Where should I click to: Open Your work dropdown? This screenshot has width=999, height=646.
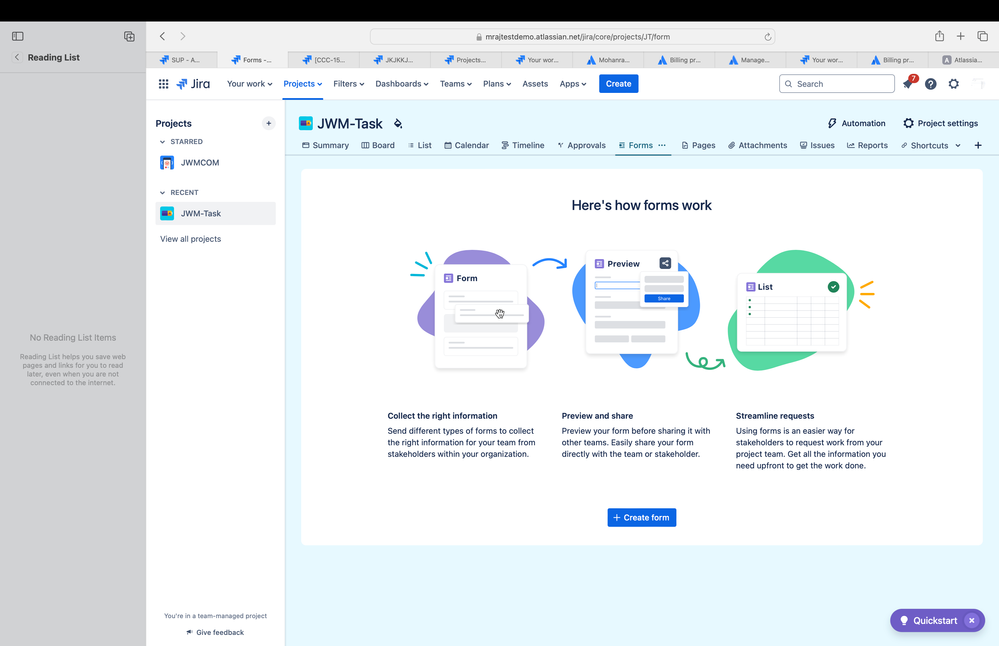[249, 83]
